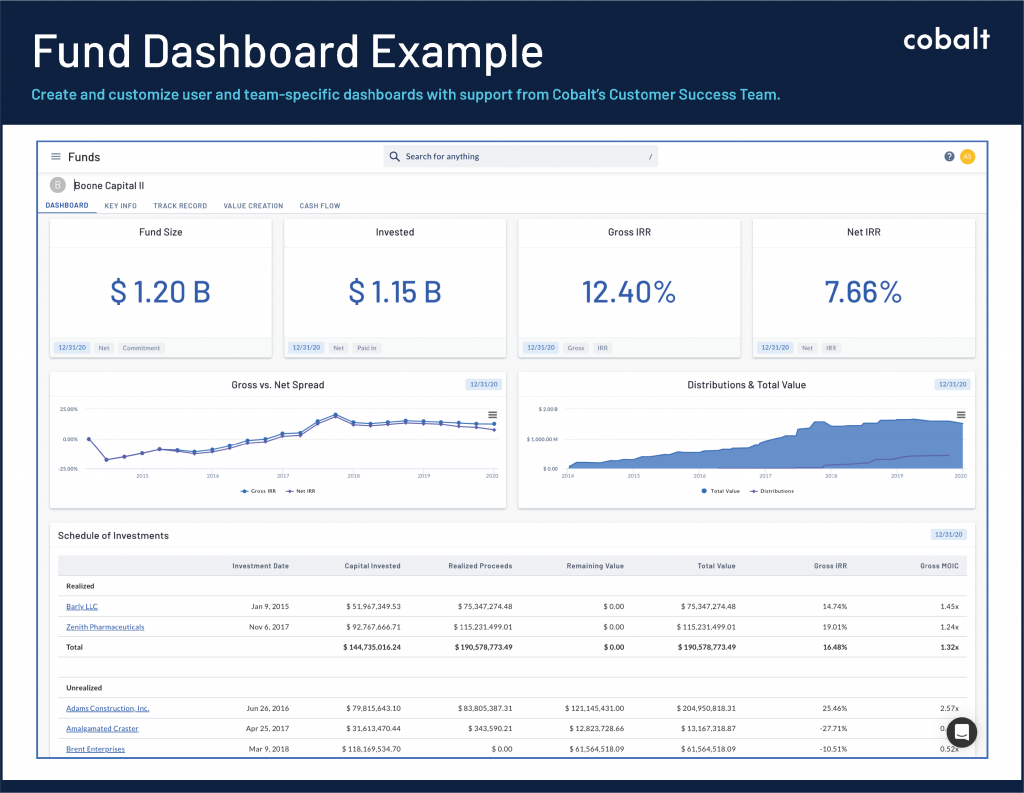Open Barly LLC investment details

click(x=80, y=606)
